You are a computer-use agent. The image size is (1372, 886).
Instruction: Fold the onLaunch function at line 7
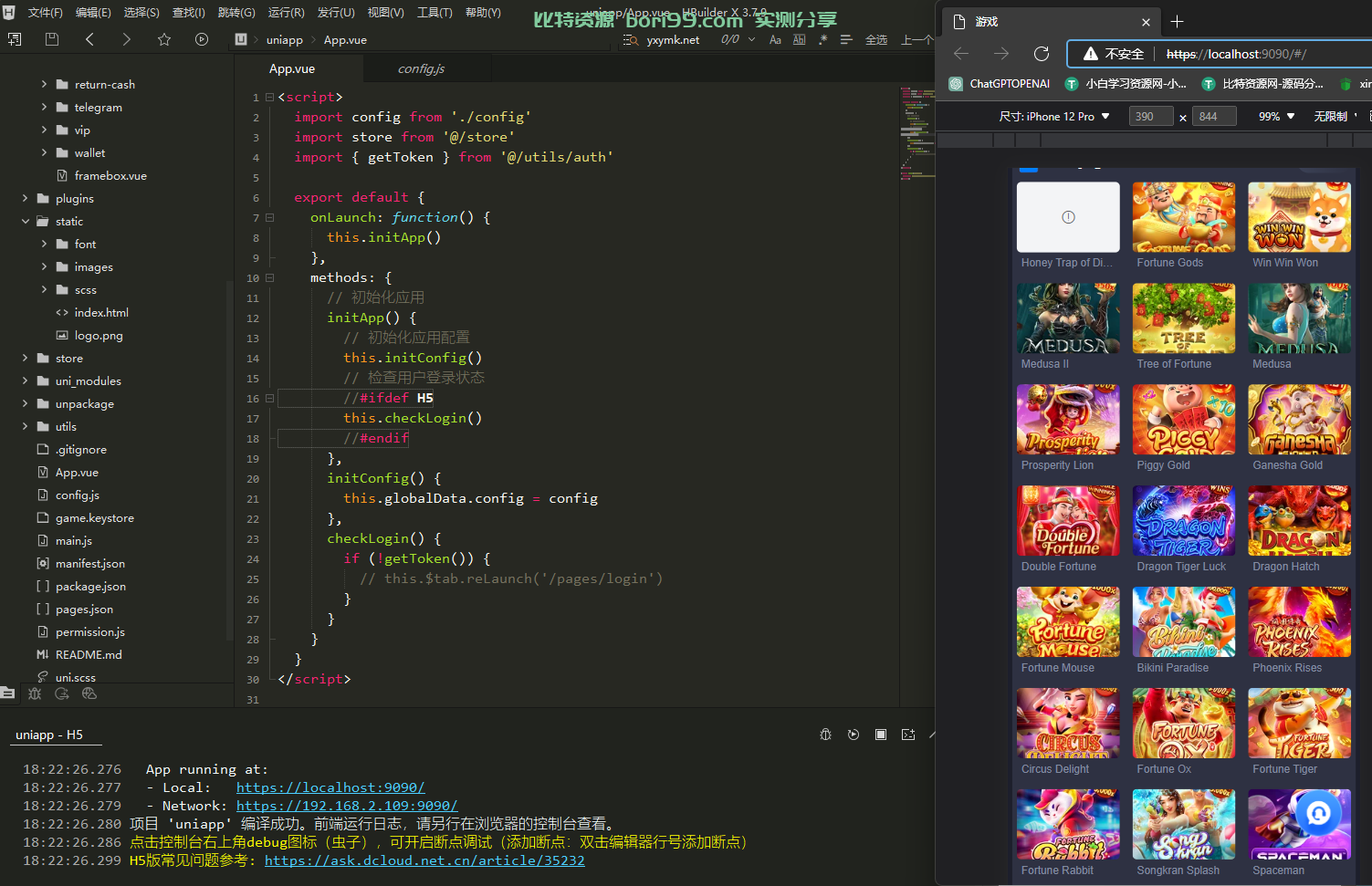269,217
